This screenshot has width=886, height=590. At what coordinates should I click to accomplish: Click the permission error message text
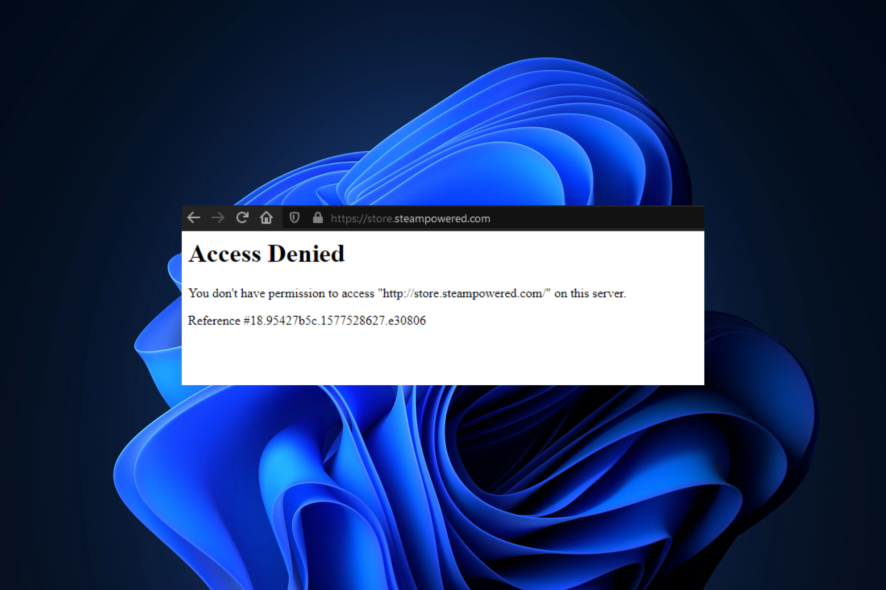click(x=407, y=293)
